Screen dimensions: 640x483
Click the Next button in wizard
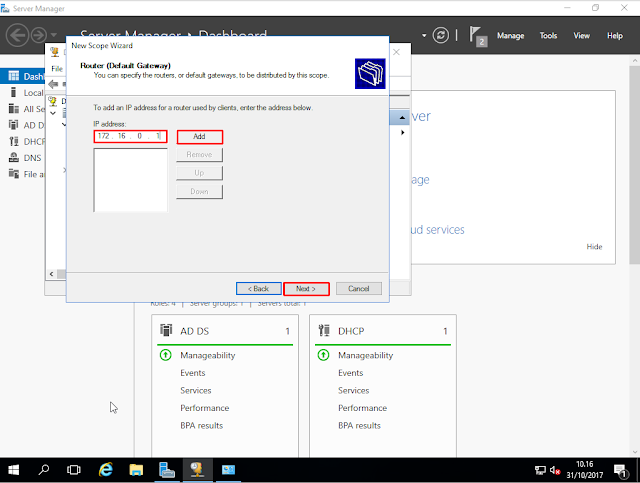(x=306, y=289)
